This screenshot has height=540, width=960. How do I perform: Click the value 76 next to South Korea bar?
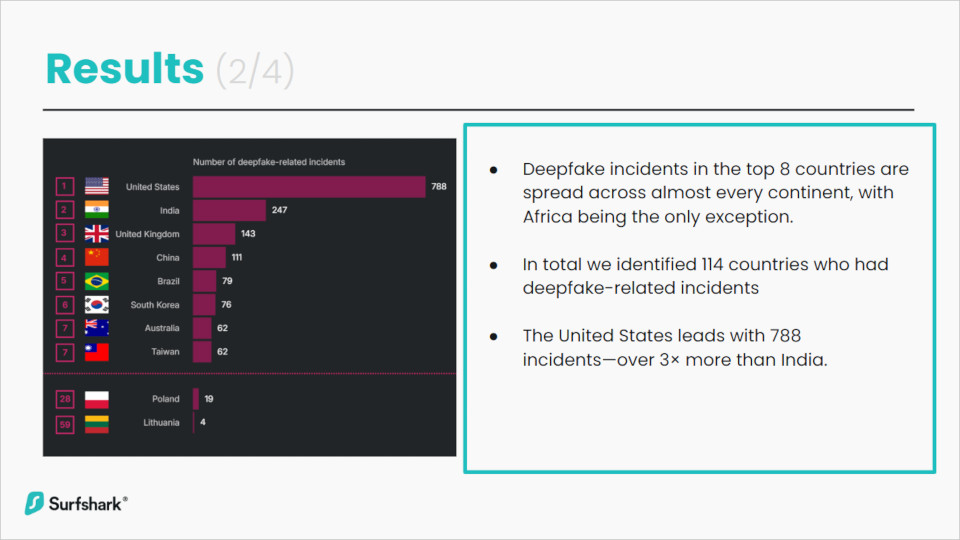point(227,304)
